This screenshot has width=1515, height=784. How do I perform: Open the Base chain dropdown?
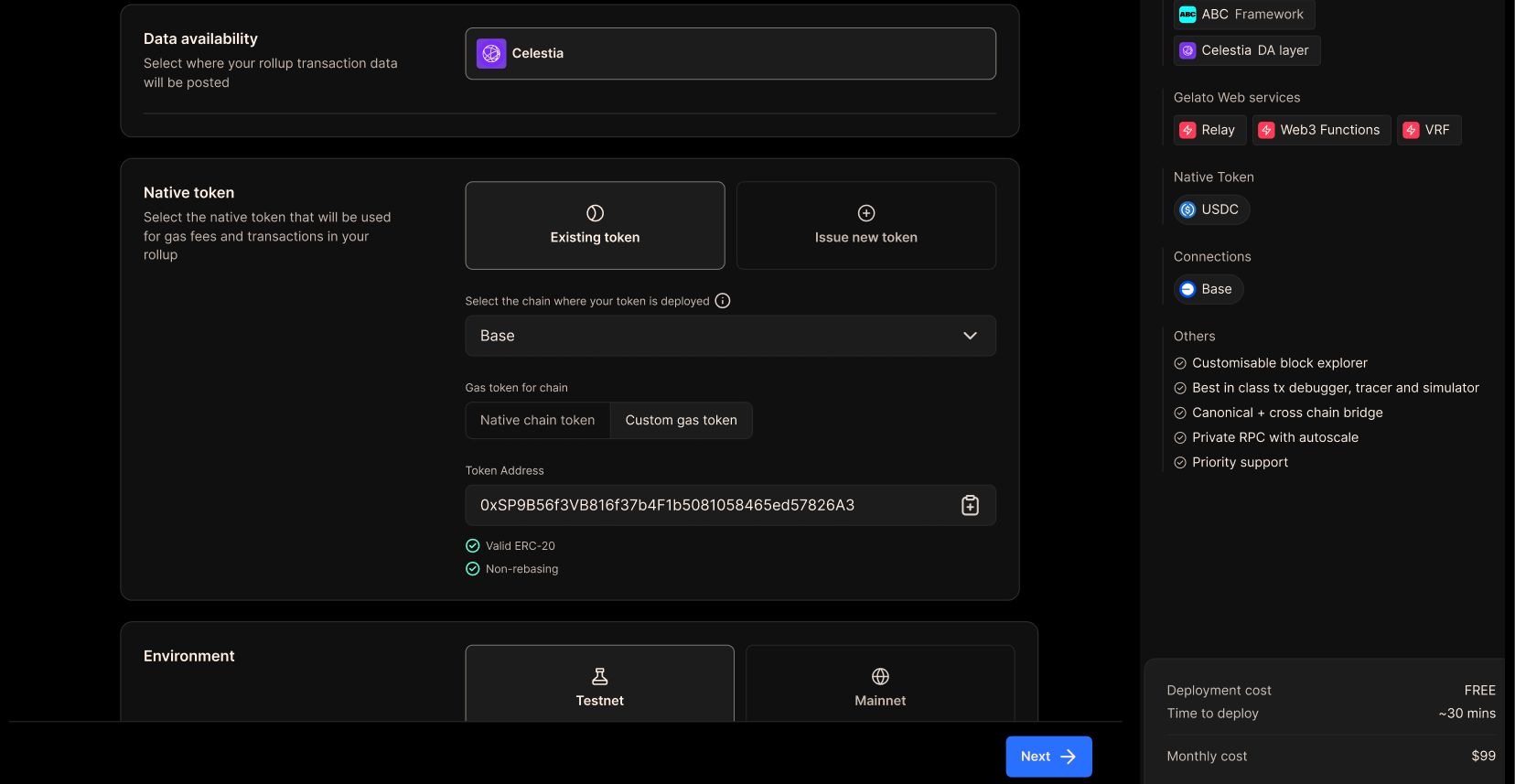[731, 336]
